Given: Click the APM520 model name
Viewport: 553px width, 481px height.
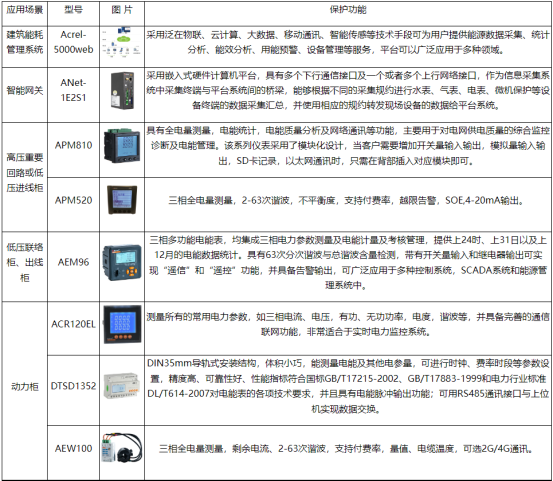Looking at the screenshot, I should 73,200.
